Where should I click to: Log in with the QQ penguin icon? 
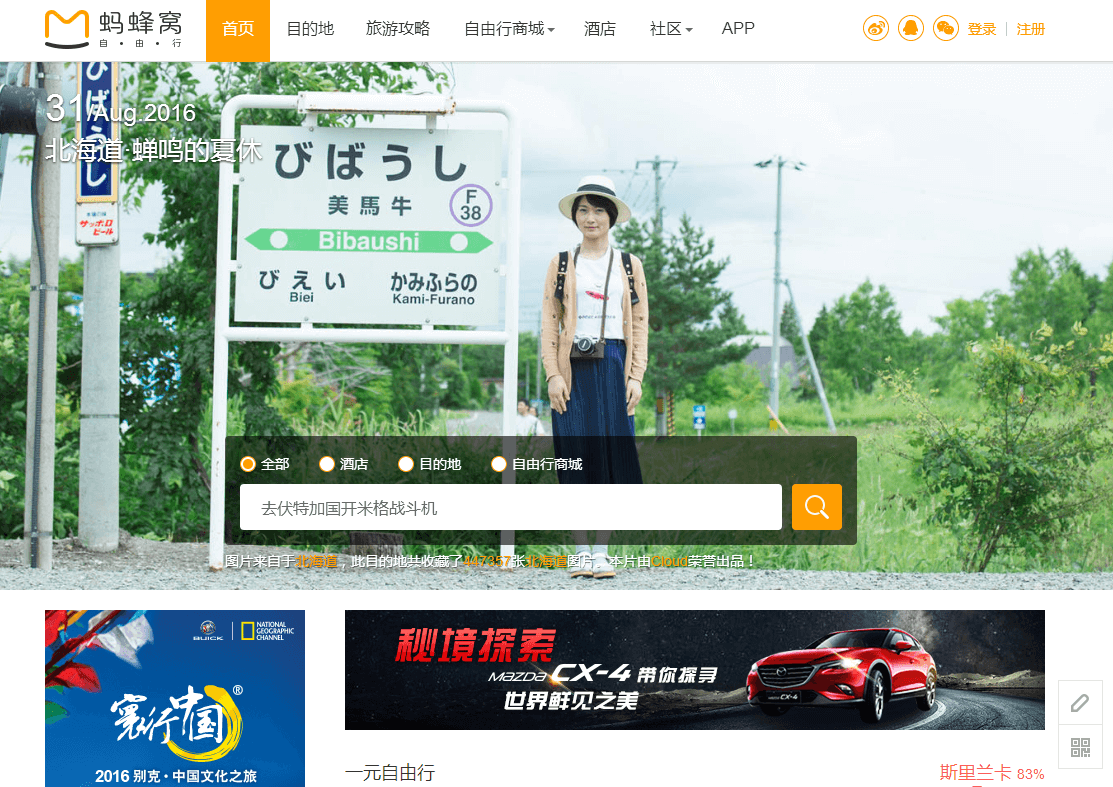tap(910, 29)
